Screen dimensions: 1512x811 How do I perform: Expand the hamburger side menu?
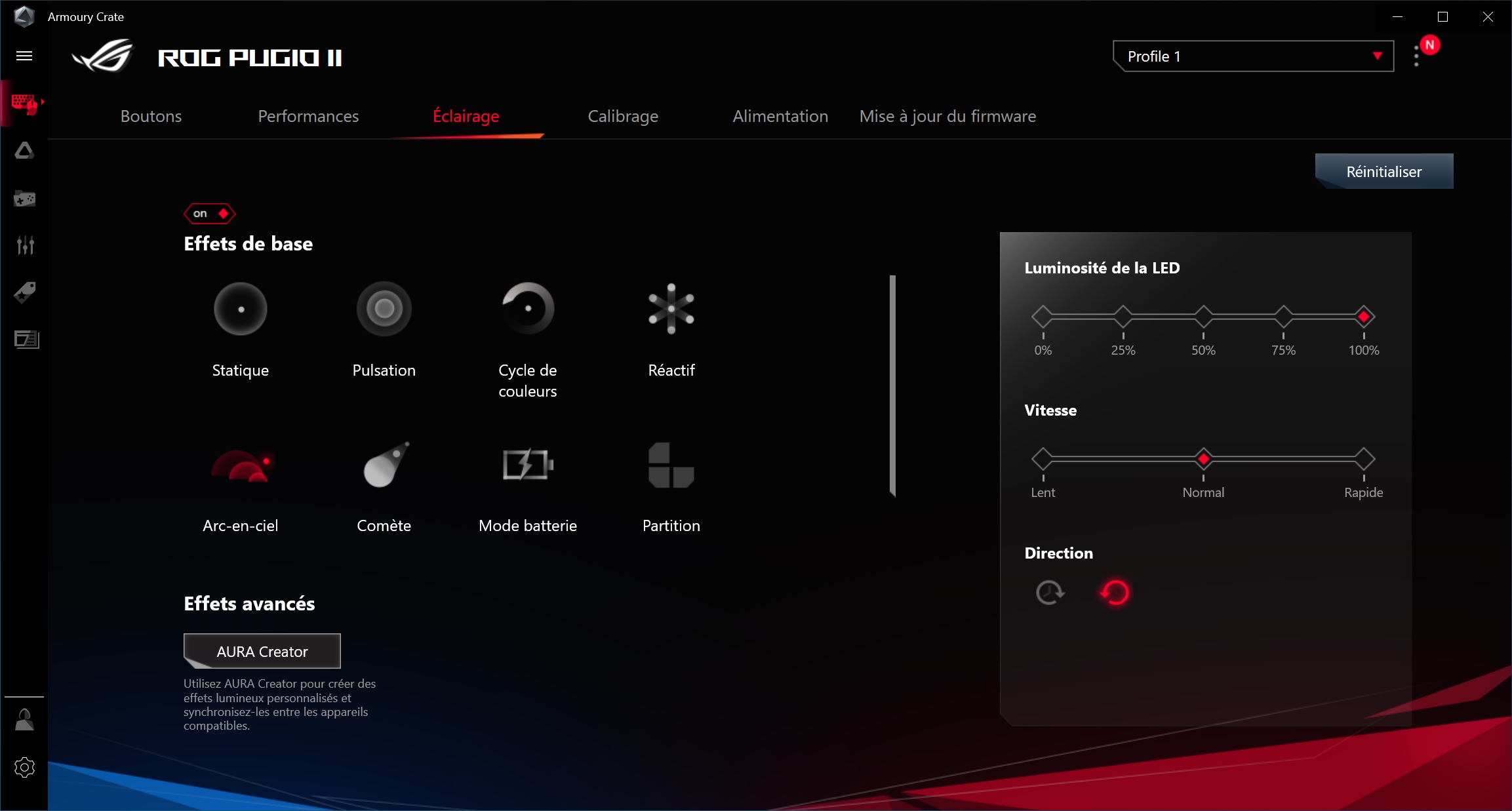coord(24,56)
